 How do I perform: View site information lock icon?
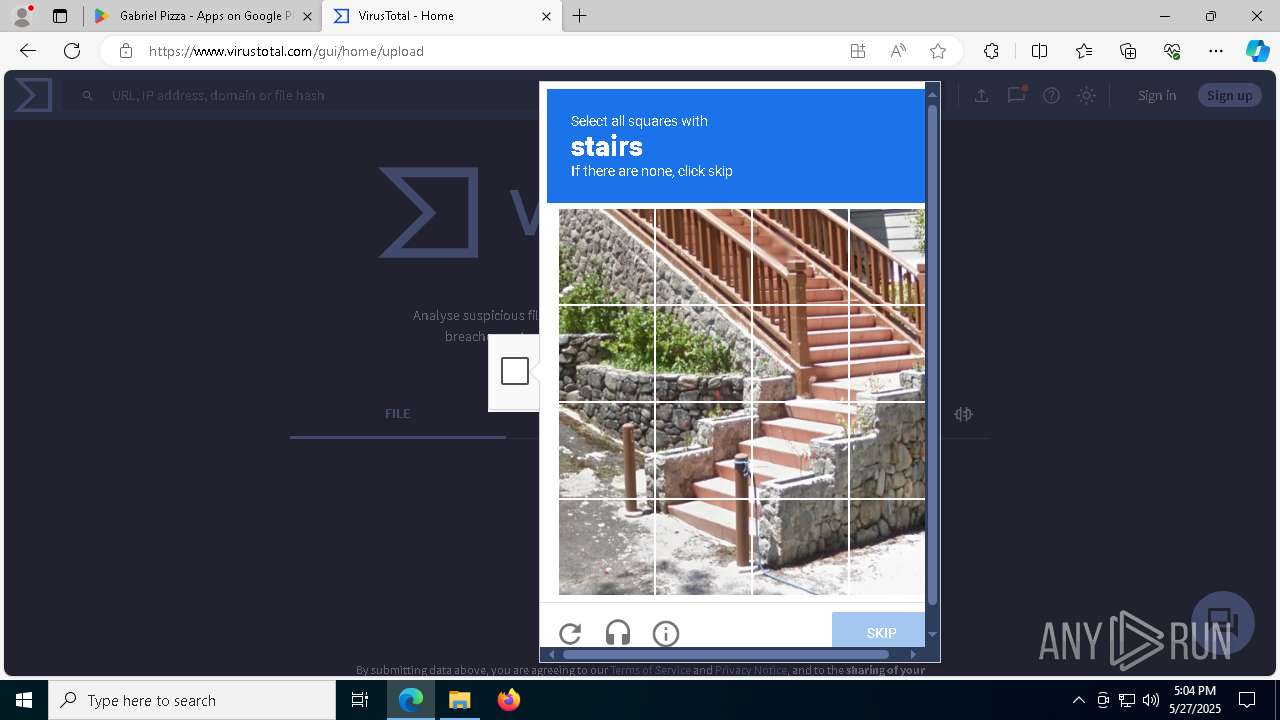pyautogui.click(x=125, y=51)
